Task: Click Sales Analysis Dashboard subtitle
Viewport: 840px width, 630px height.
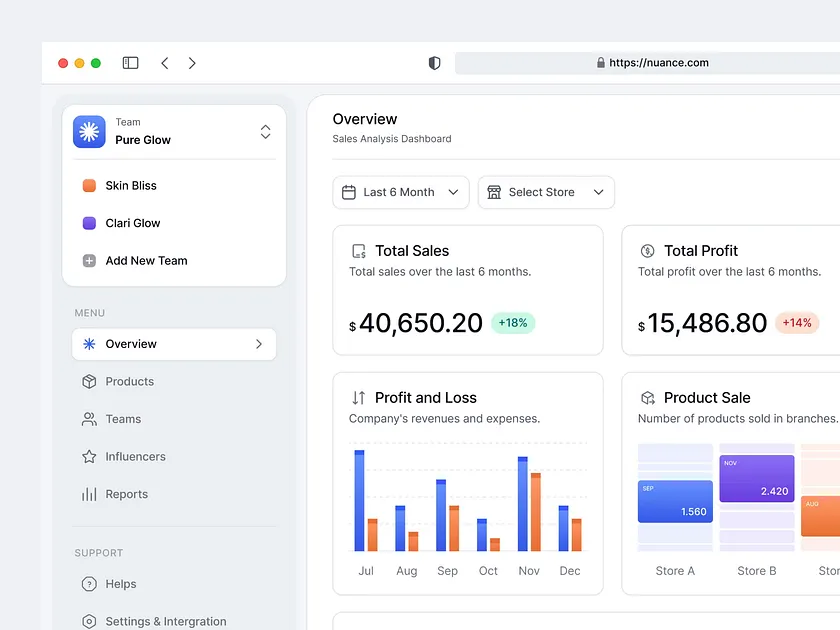Action: coord(392,139)
